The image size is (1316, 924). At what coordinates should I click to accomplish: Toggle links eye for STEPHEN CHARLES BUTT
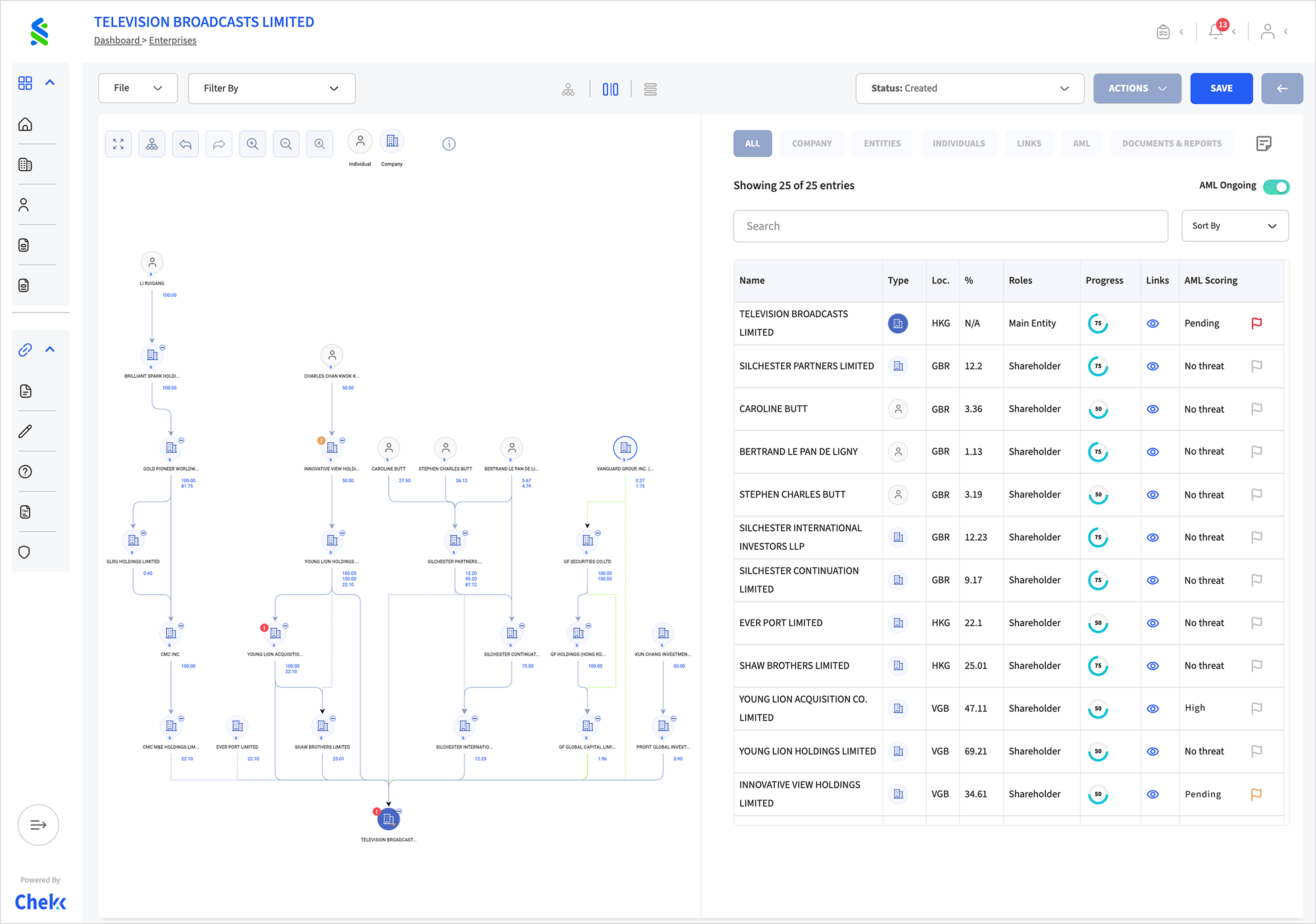coord(1153,495)
